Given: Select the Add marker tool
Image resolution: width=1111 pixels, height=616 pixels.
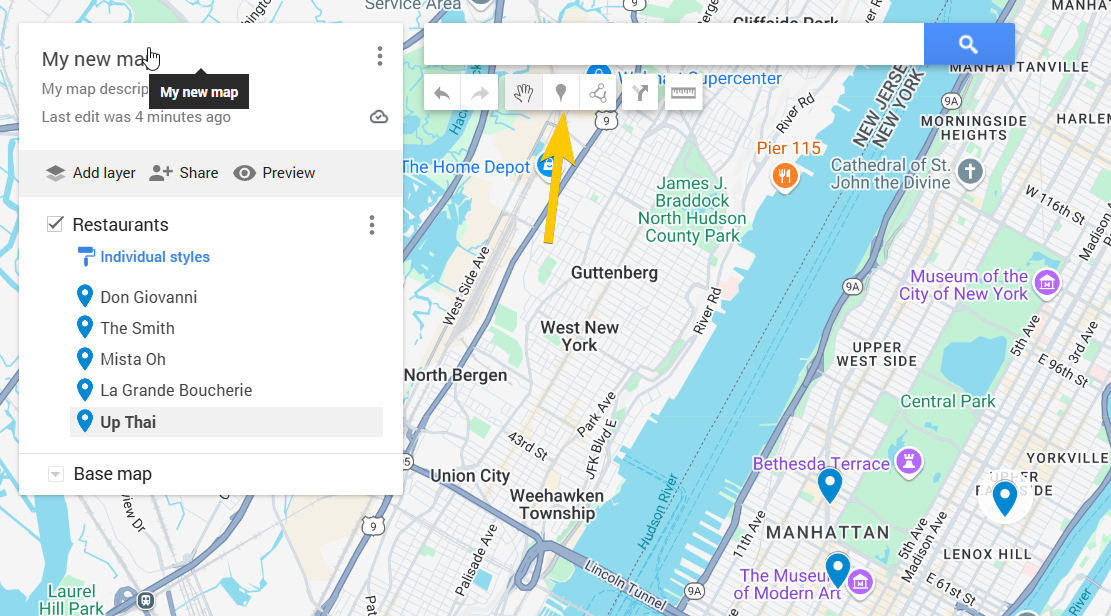Looking at the screenshot, I should 560,91.
